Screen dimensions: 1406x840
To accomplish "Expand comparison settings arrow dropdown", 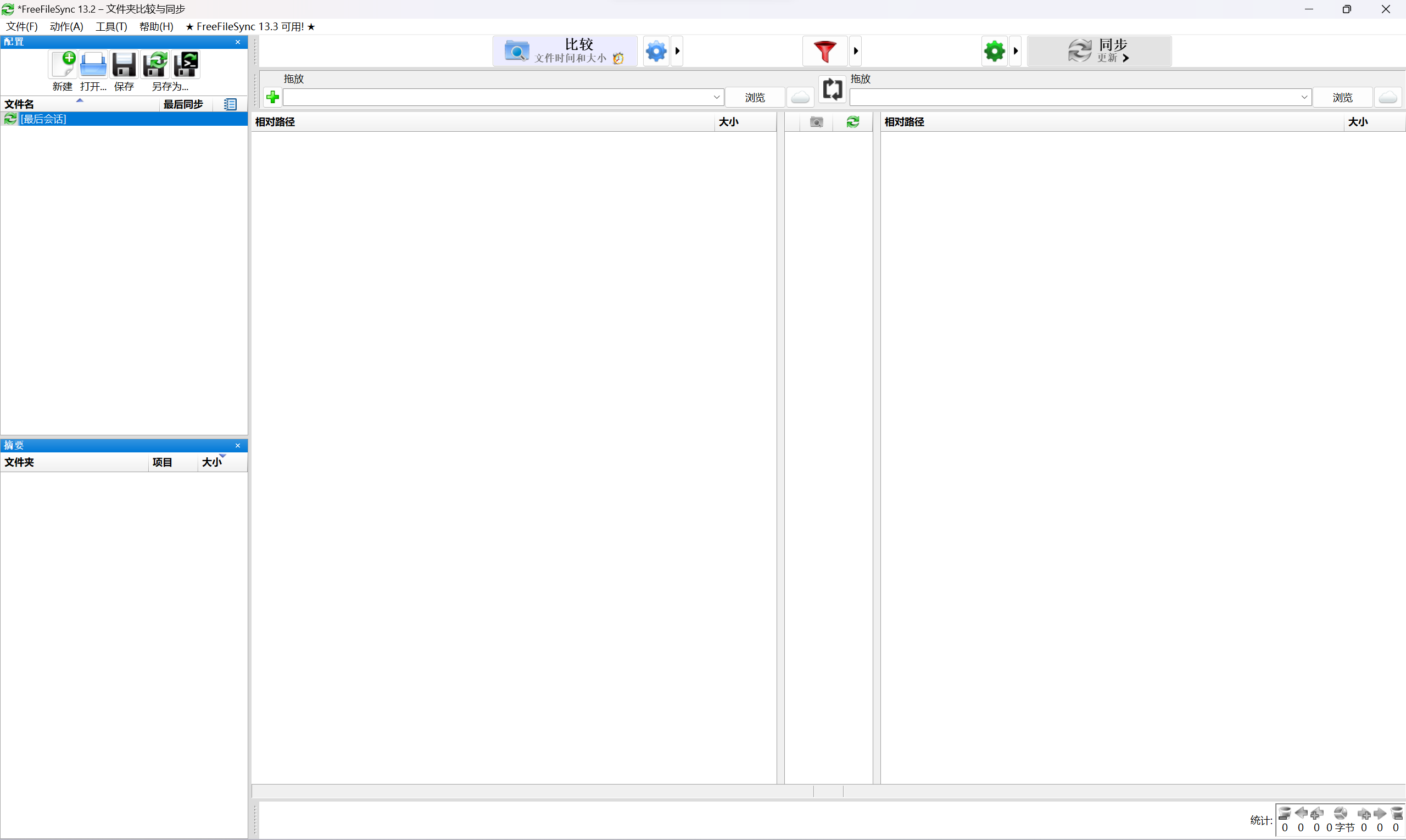I will point(677,52).
